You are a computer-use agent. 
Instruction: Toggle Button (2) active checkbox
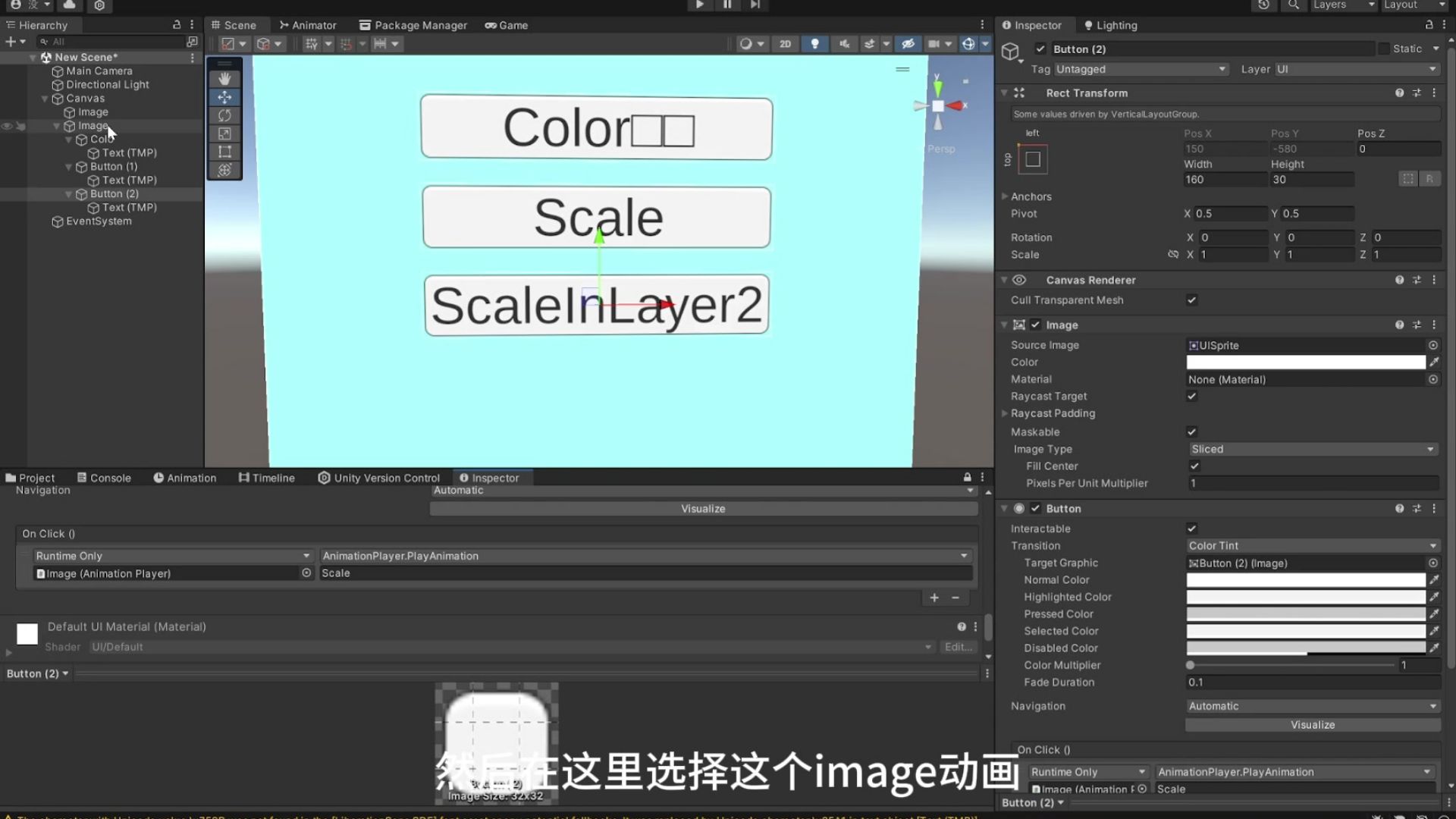[1040, 49]
